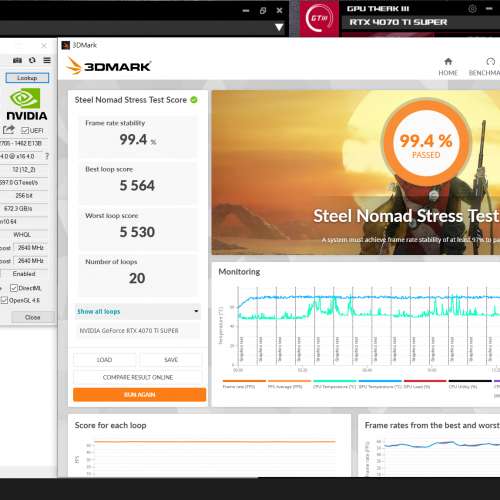Click the Monitoring panel heading
Viewport: 500px width, 500px height.
click(239, 272)
